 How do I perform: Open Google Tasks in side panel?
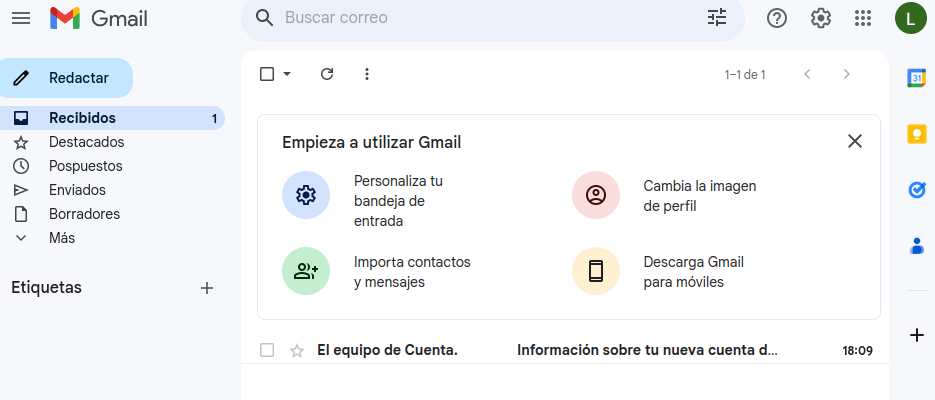click(916, 190)
